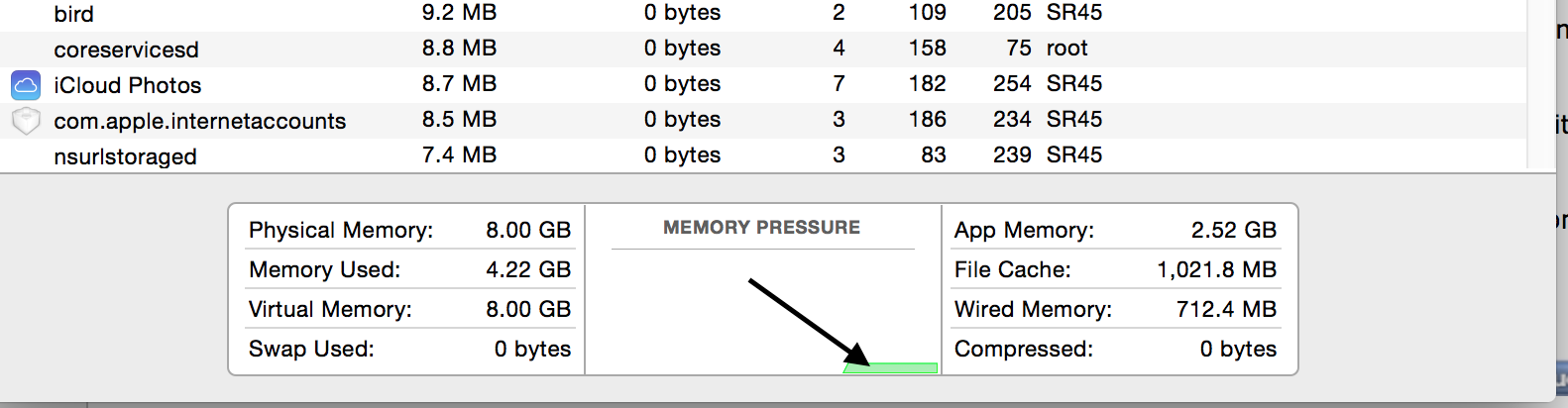Screen dimensions: 1568x408
Task: Select the coreservicesd process row
Action: point(763,49)
